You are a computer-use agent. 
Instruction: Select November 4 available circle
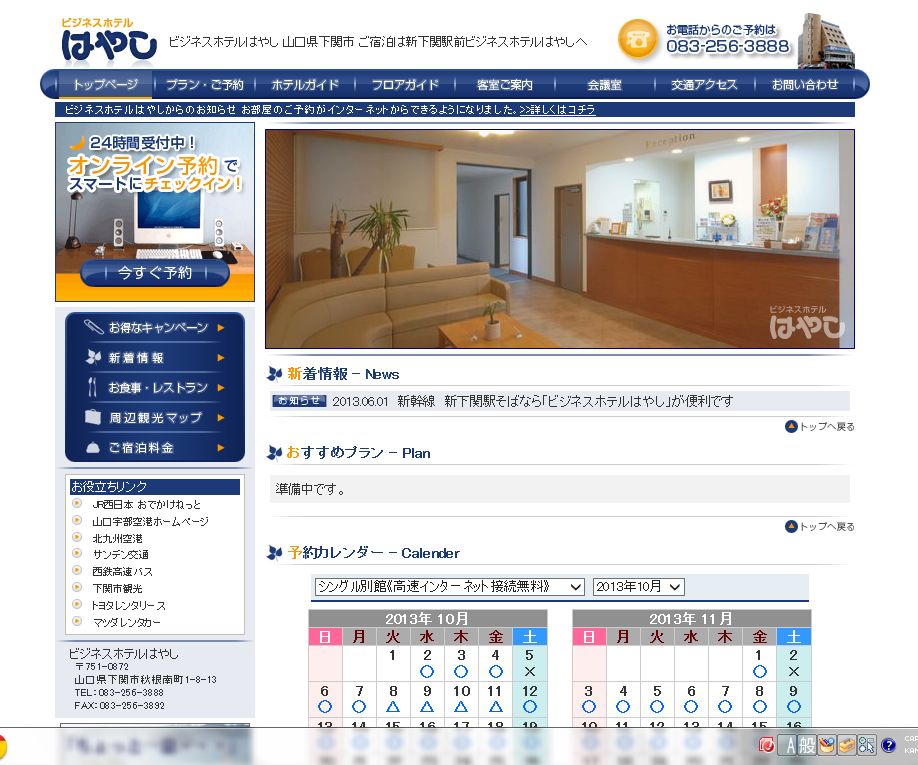[x=623, y=707]
